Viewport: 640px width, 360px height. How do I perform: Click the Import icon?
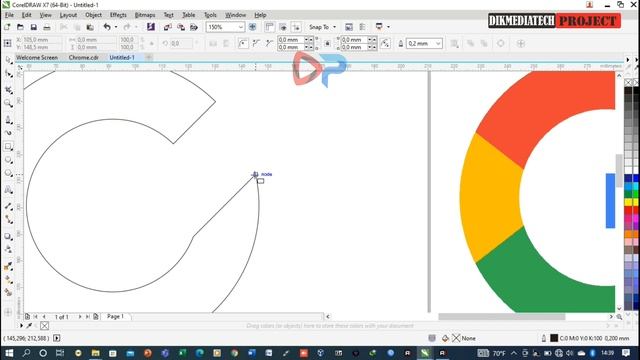(167, 27)
